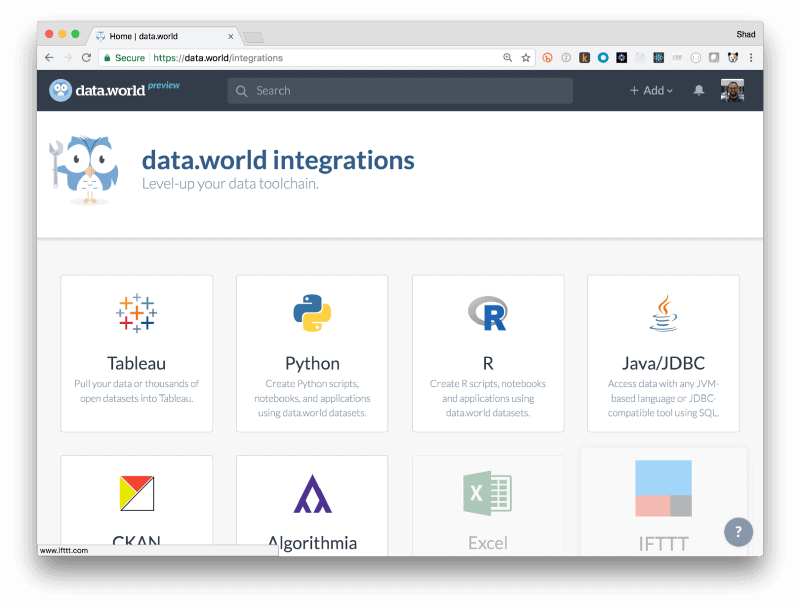Click 'Pull your data or thousands of' description
800x609 pixels.
[136, 384]
